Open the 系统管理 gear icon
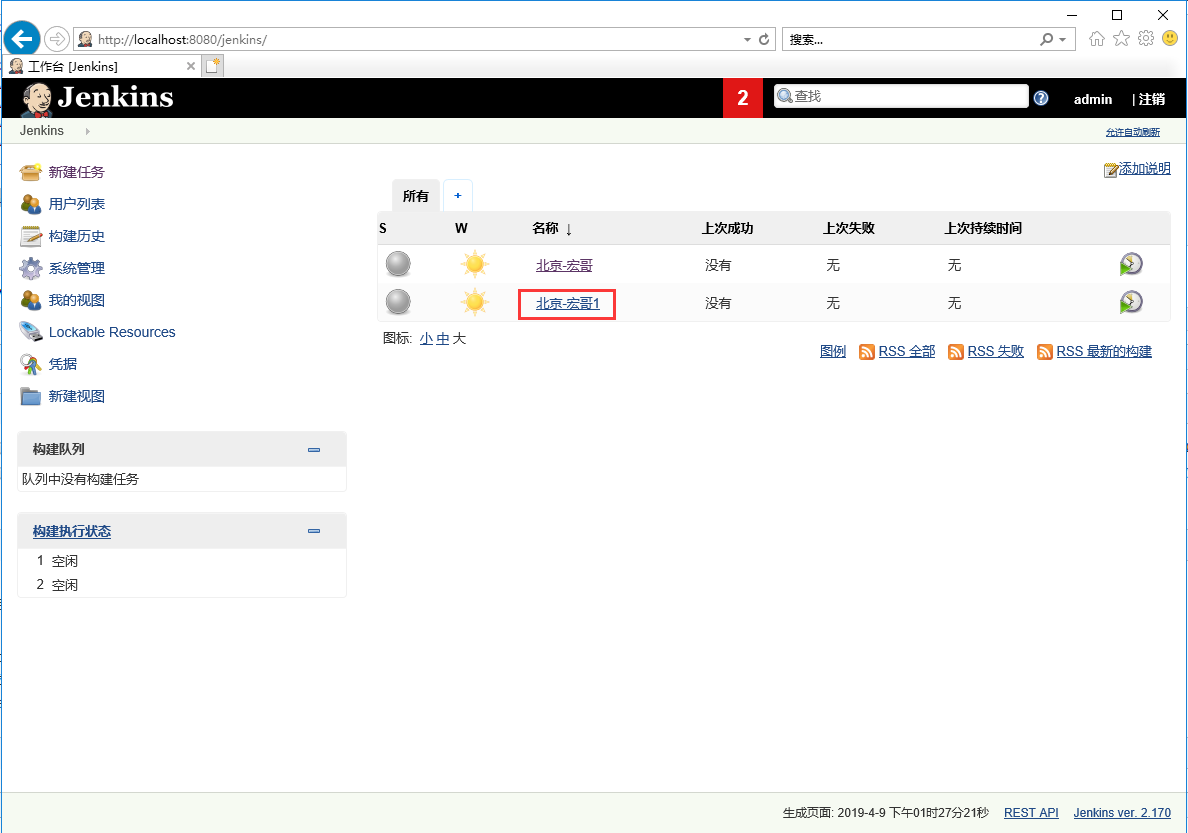Screen dimensions: 1188x833 (31, 268)
